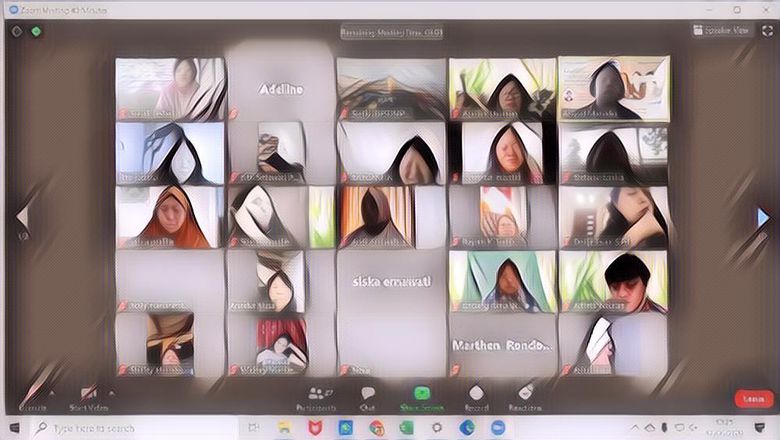Select the Adeline participant tile
780x440 pixels.
[x=280, y=88]
